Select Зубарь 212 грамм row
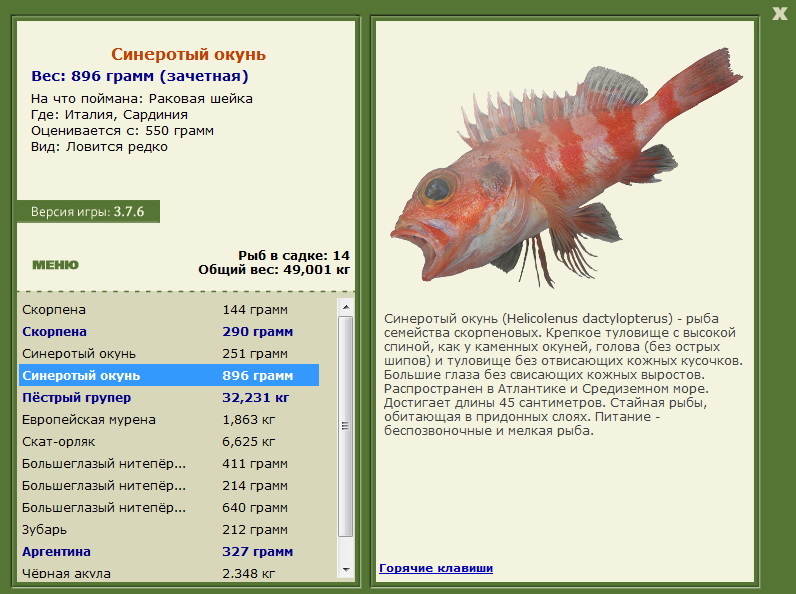 [169, 530]
